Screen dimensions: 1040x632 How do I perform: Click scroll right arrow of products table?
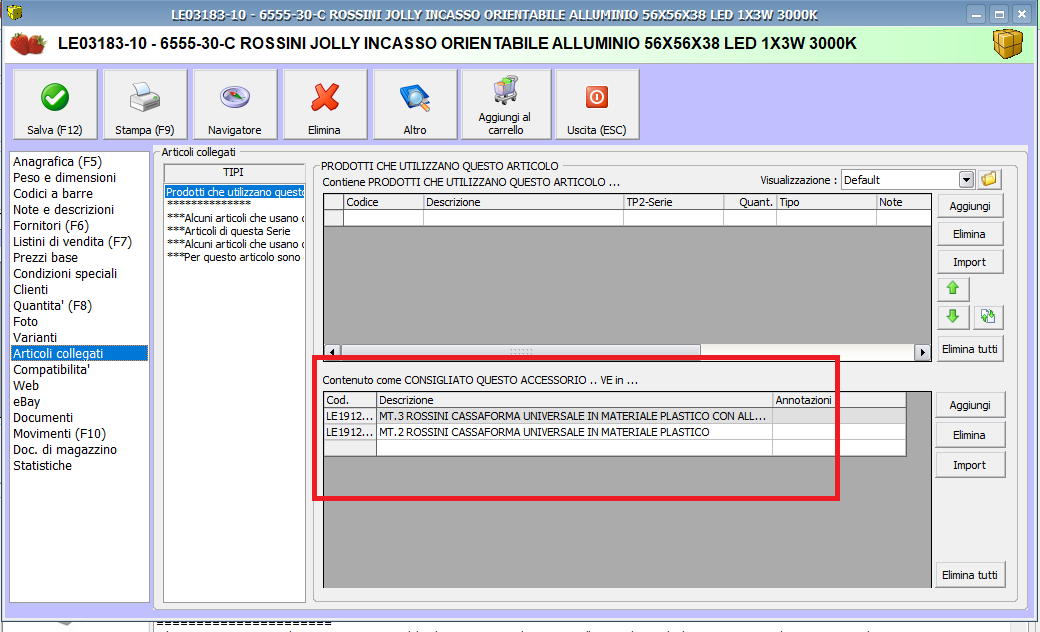coord(922,351)
